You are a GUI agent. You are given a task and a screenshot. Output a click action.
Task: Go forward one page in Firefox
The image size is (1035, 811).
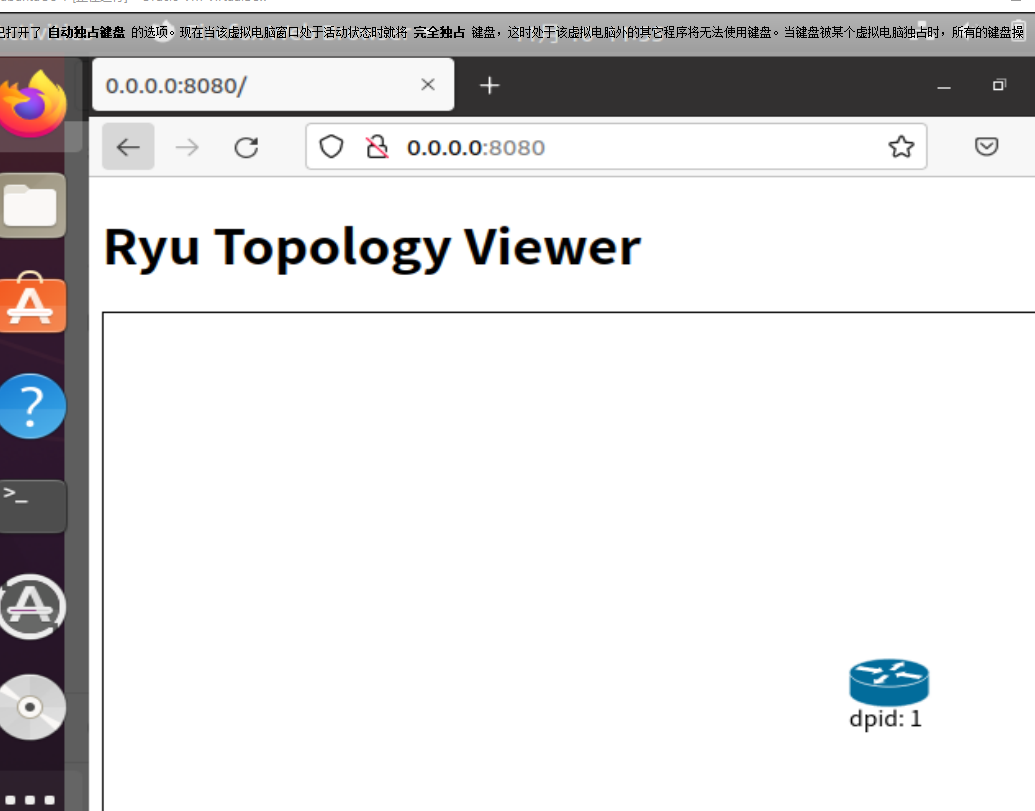tap(187, 146)
